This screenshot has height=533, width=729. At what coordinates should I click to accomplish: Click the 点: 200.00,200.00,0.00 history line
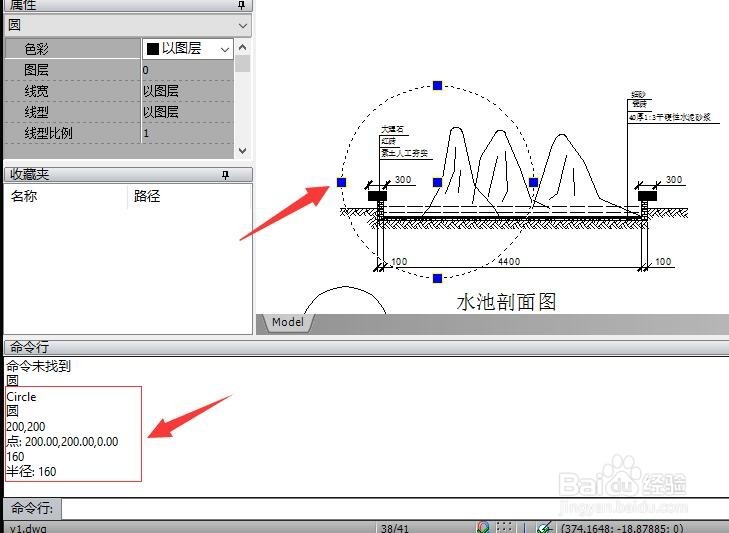(62, 441)
